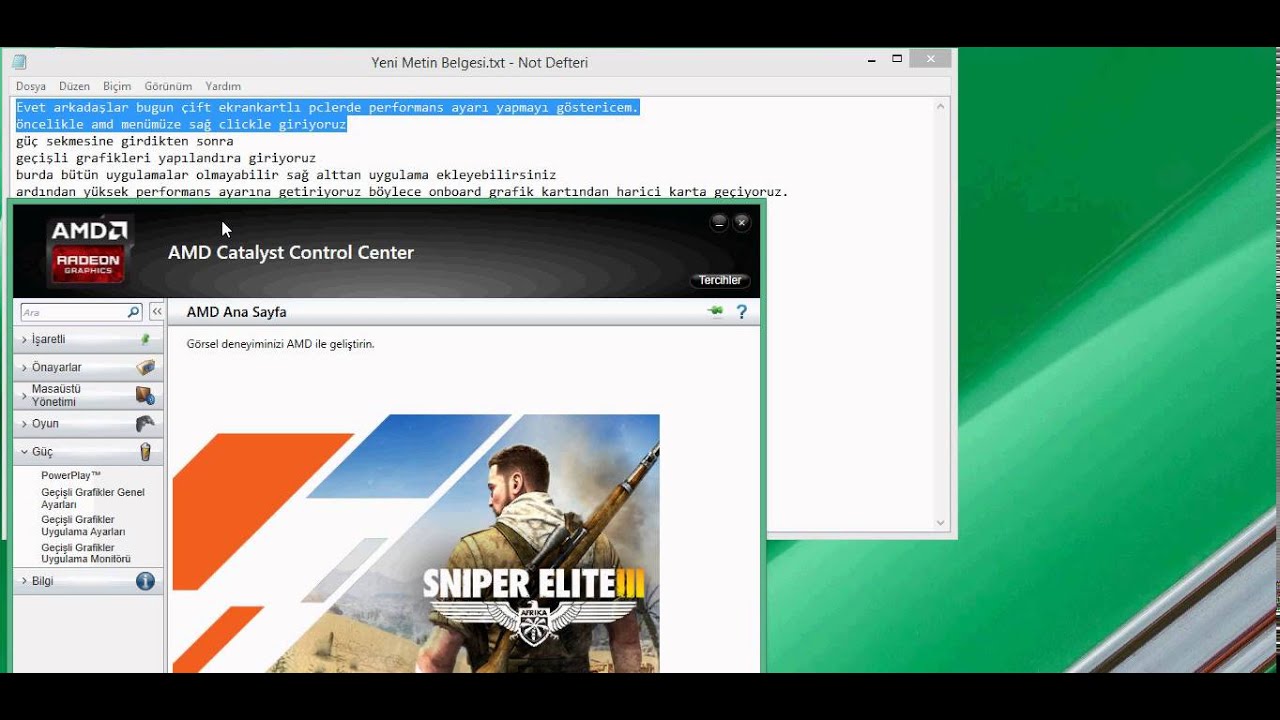Click the 'AMD Ana Sayfa' heading
This screenshot has height=720, width=1280.
click(237, 312)
